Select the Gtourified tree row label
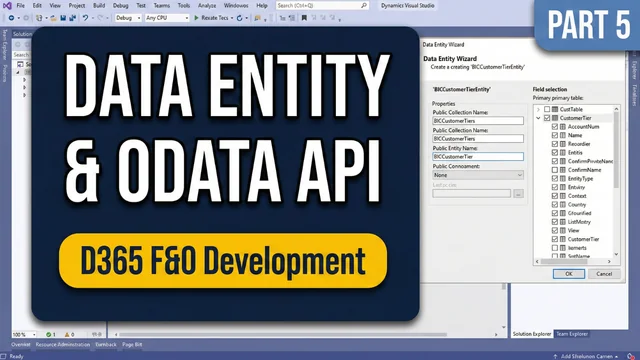Viewport: 640px width, 360px height. click(x=580, y=213)
